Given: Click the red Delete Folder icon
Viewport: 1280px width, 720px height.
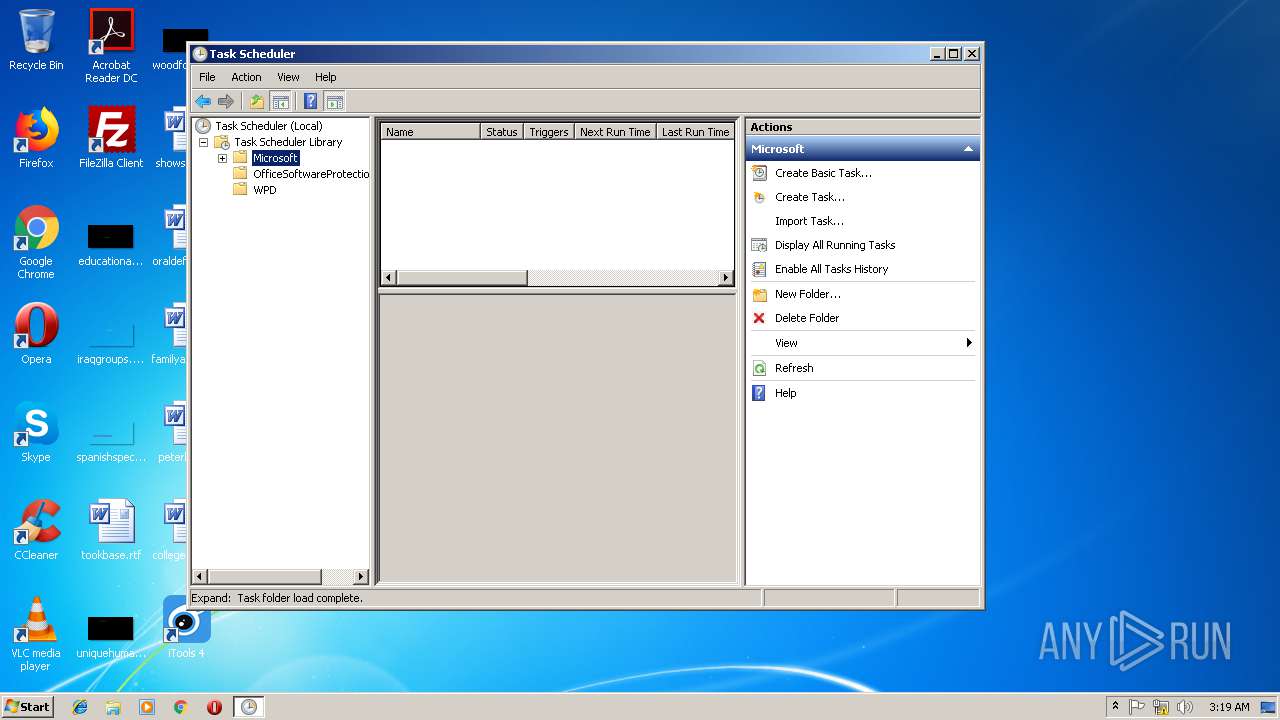Looking at the screenshot, I should coord(759,318).
